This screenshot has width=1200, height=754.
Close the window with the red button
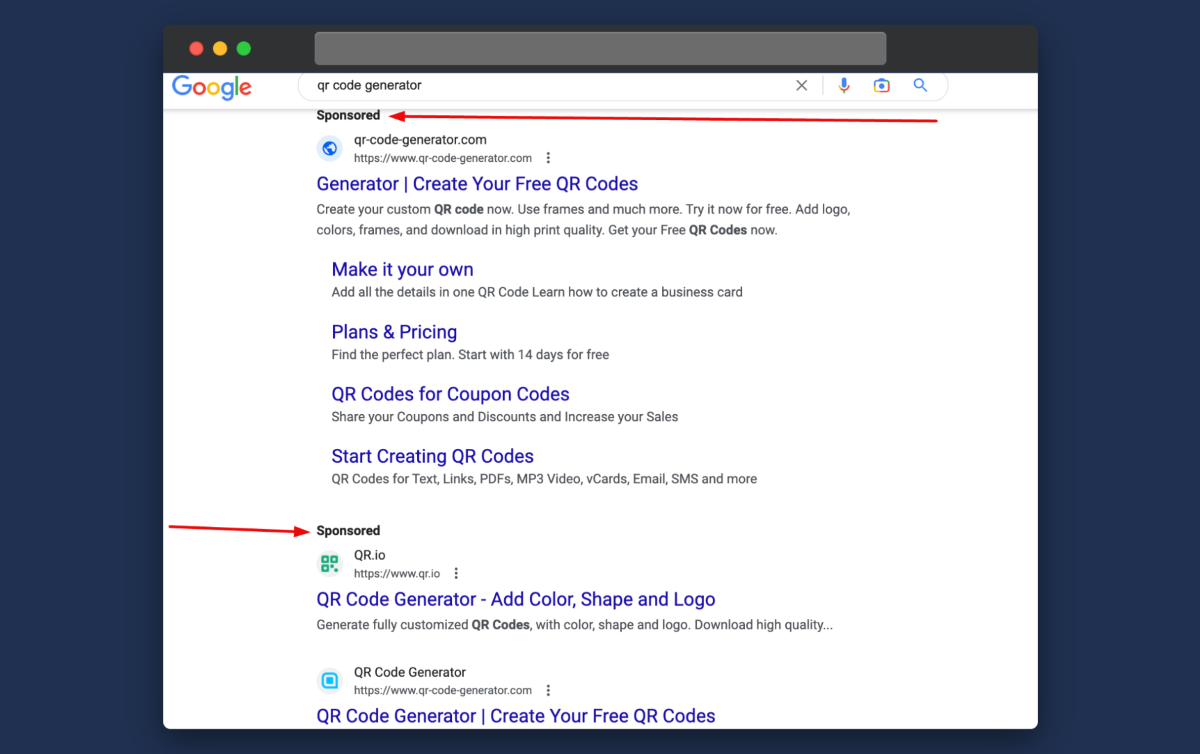[196, 48]
